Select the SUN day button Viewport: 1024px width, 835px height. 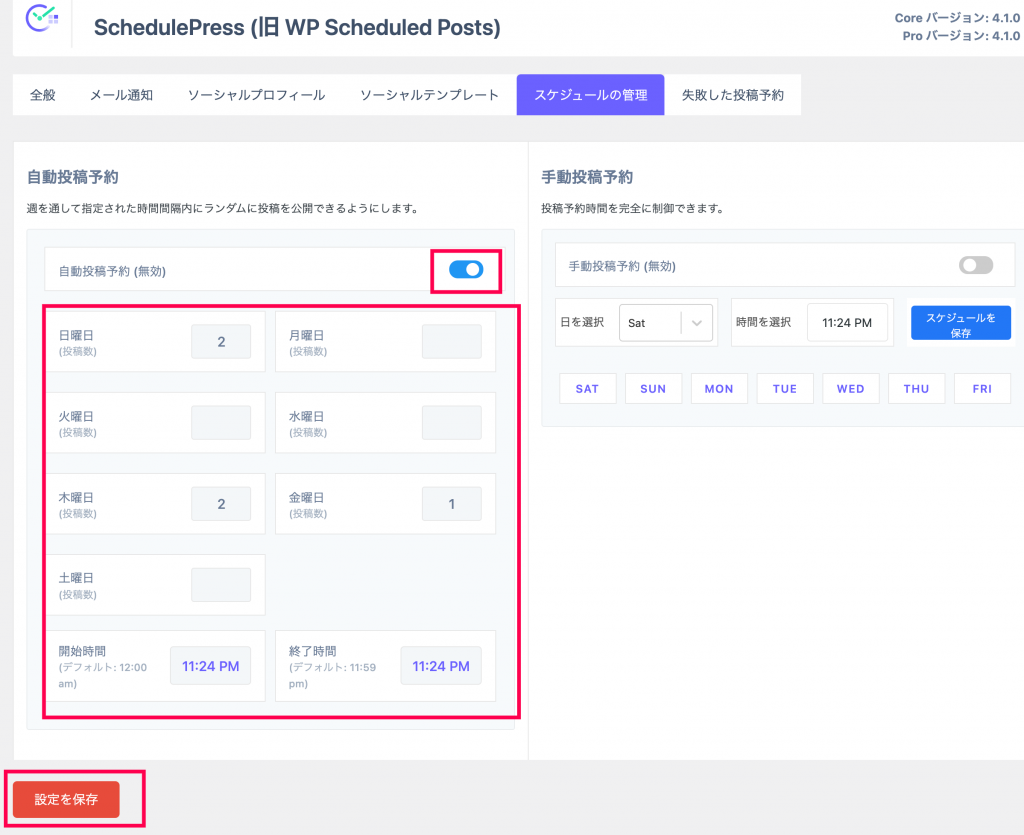coord(653,388)
